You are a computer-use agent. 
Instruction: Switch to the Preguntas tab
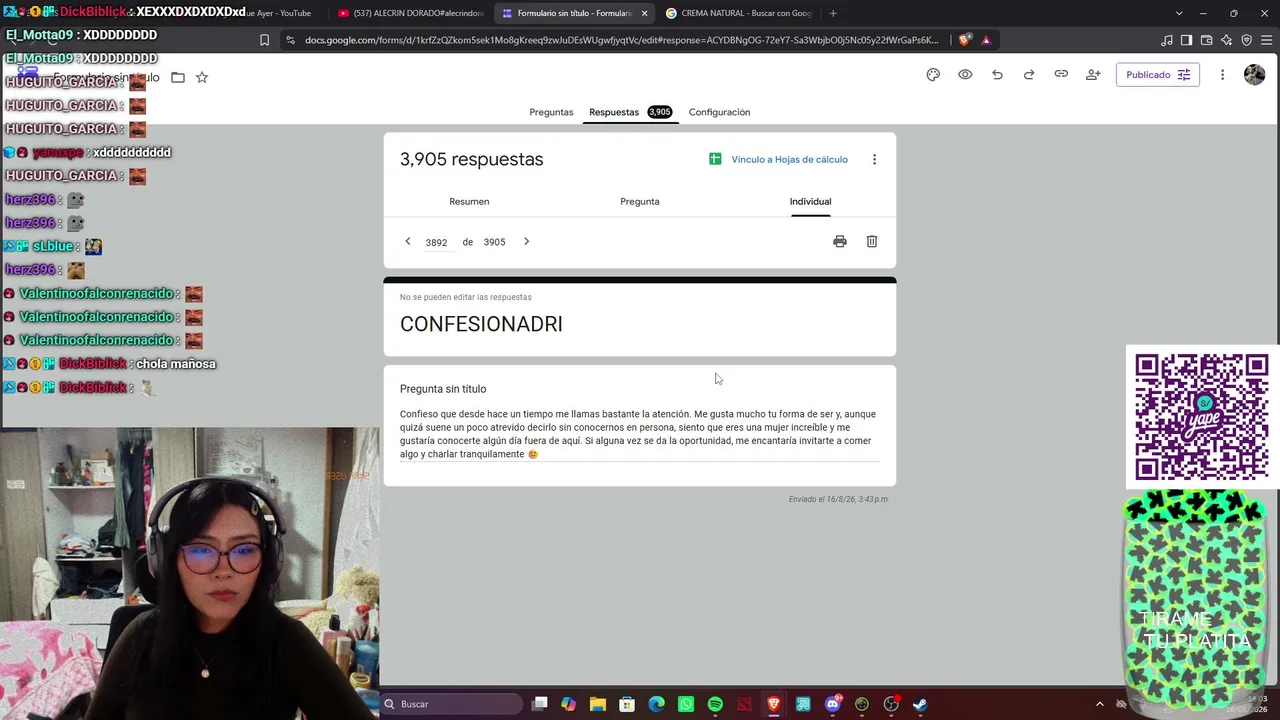pos(551,112)
